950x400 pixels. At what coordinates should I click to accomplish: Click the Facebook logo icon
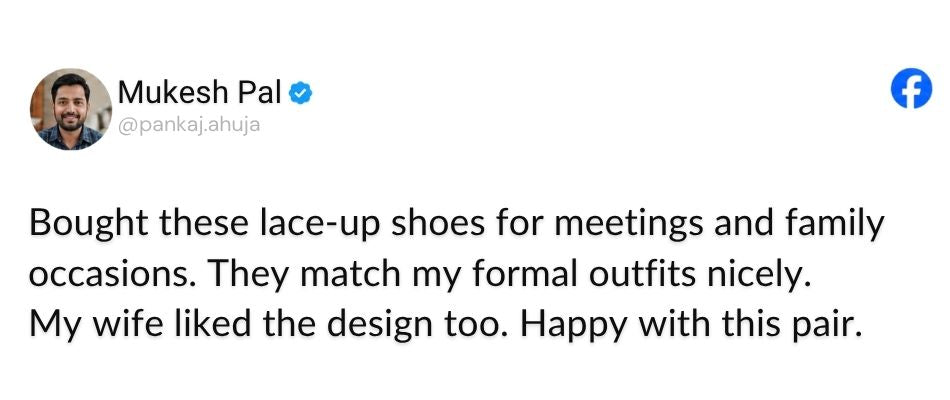click(x=911, y=88)
